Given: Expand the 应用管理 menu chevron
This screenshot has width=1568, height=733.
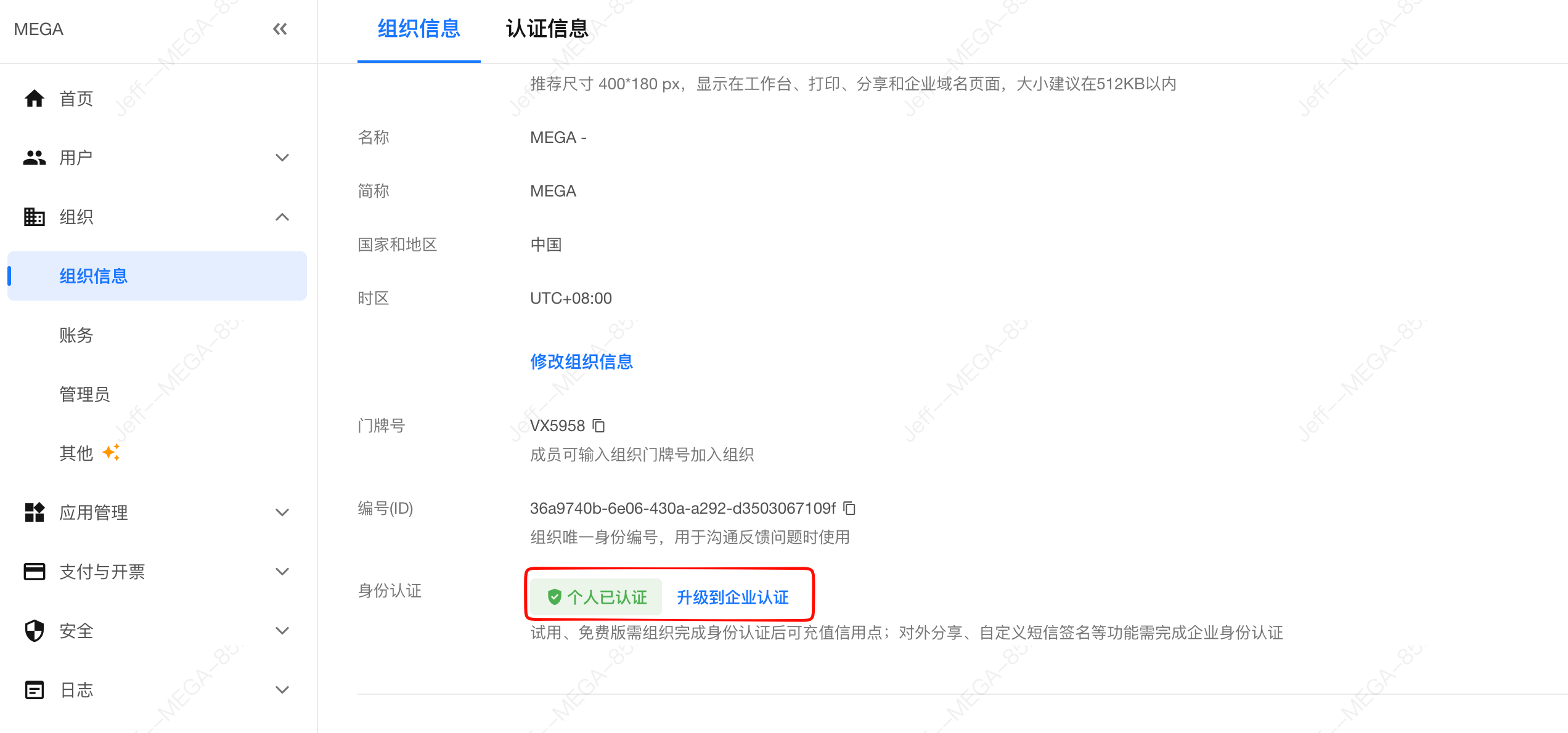Looking at the screenshot, I should tap(282, 512).
